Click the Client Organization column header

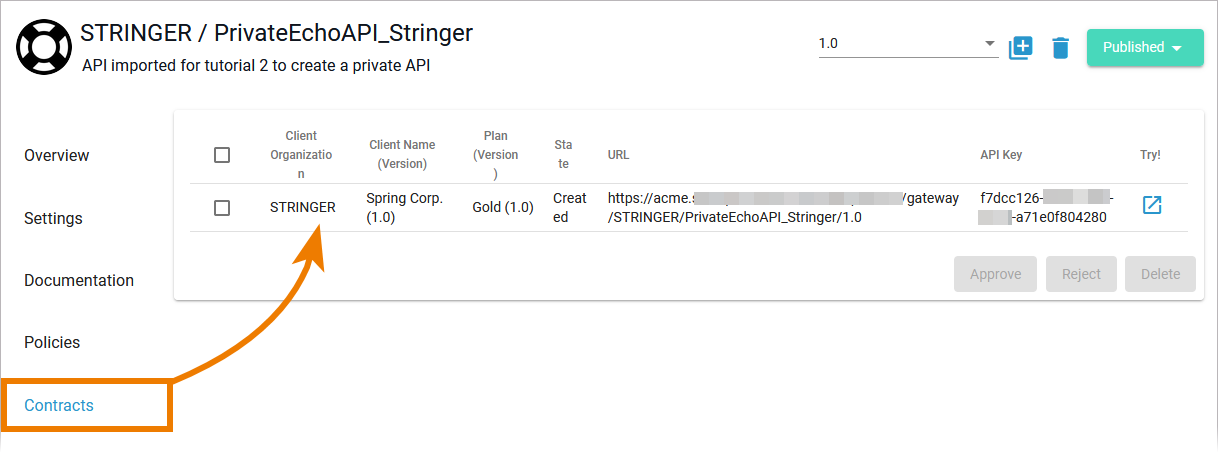click(301, 154)
